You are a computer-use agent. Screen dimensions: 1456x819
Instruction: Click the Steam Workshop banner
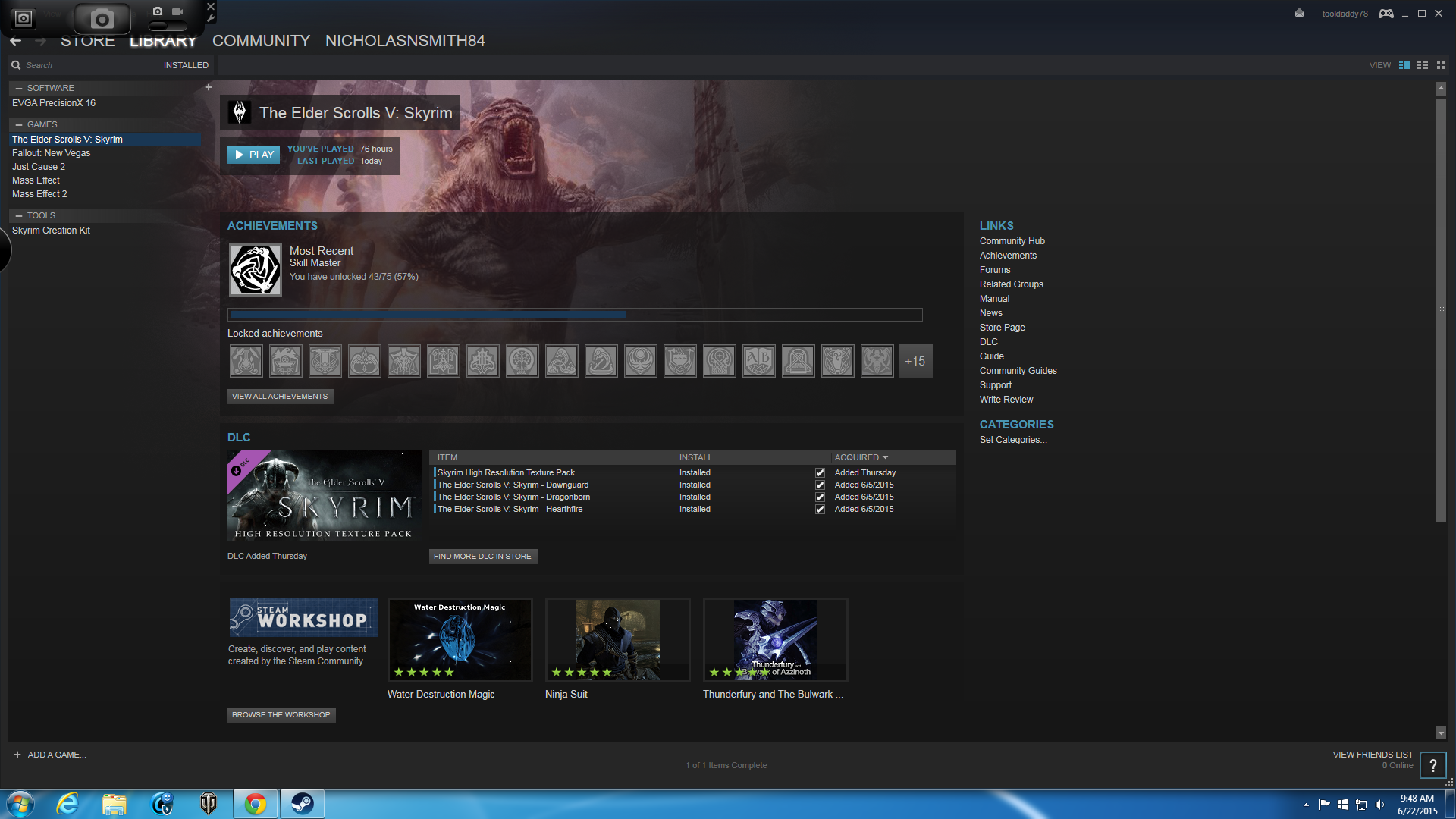303,617
